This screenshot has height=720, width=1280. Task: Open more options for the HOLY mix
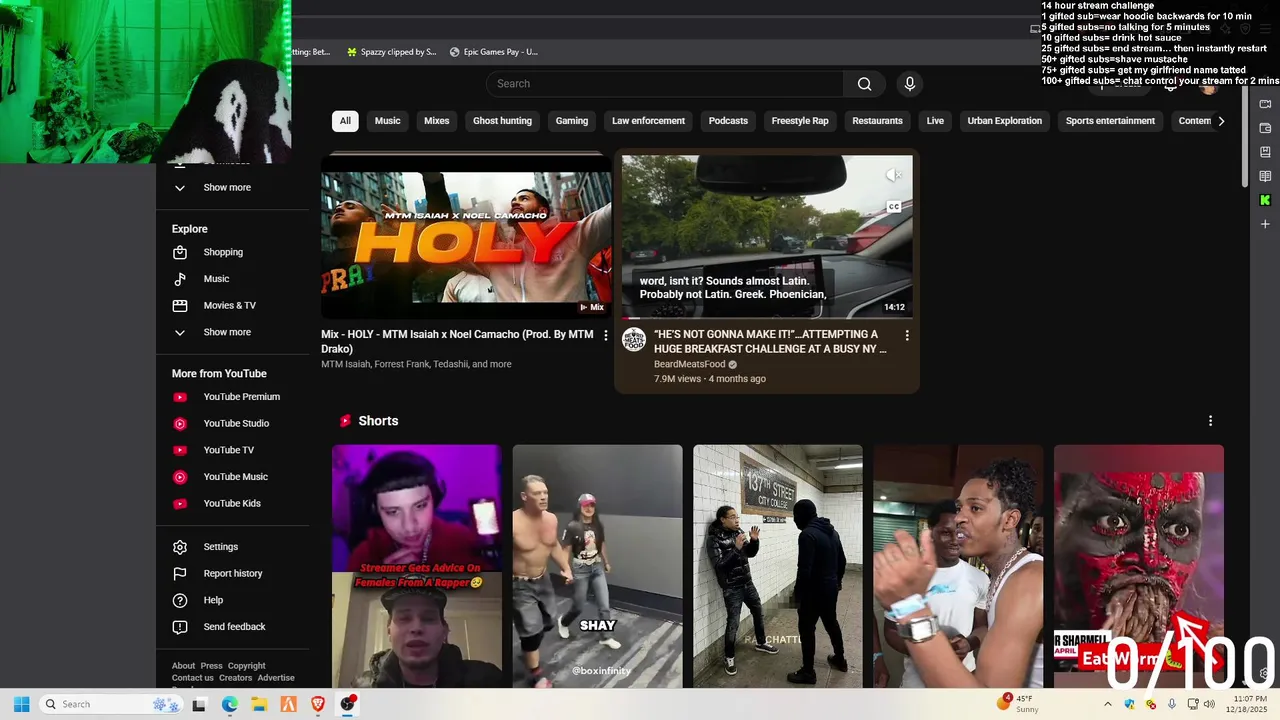pyautogui.click(x=605, y=335)
